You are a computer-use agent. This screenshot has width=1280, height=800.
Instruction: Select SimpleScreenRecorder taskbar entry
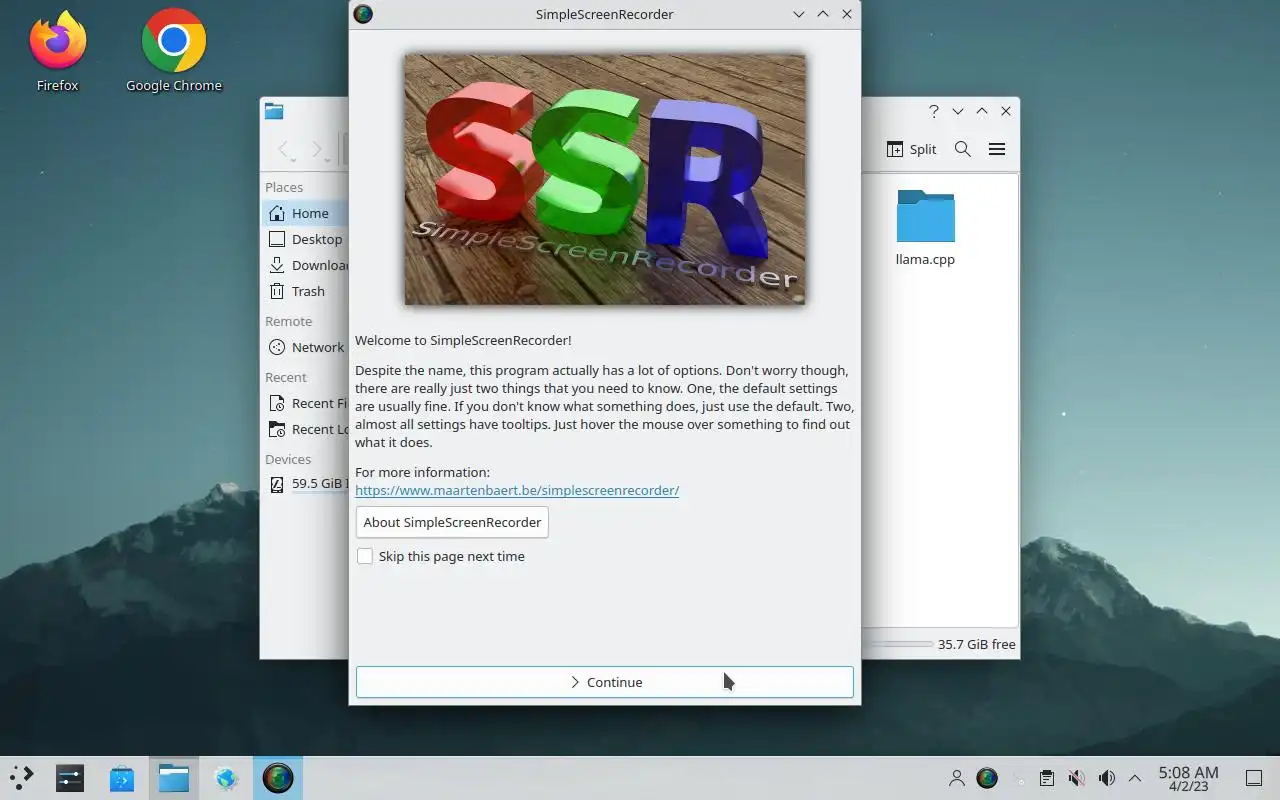click(x=278, y=778)
